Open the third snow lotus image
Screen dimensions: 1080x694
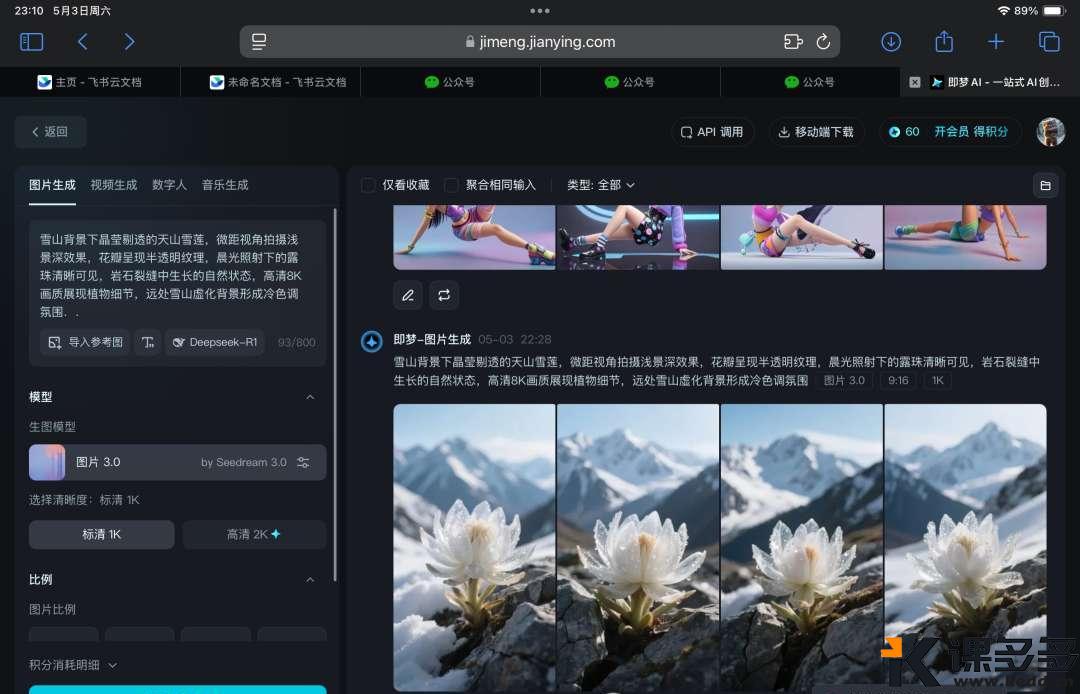coord(802,547)
